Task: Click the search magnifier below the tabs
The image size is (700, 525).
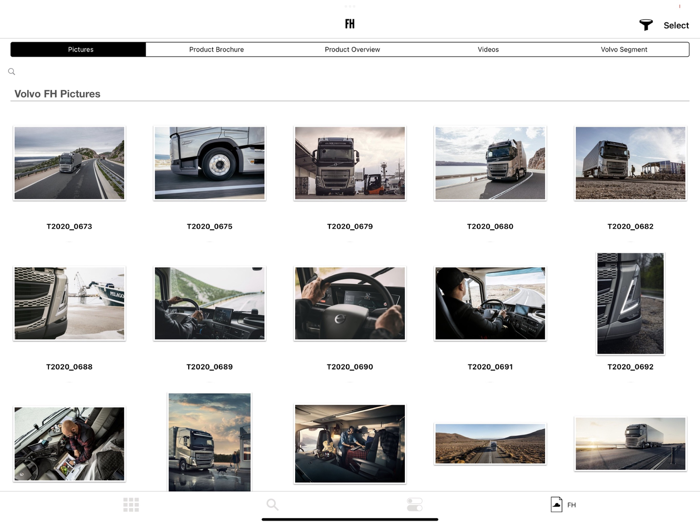Action: point(12,71)
